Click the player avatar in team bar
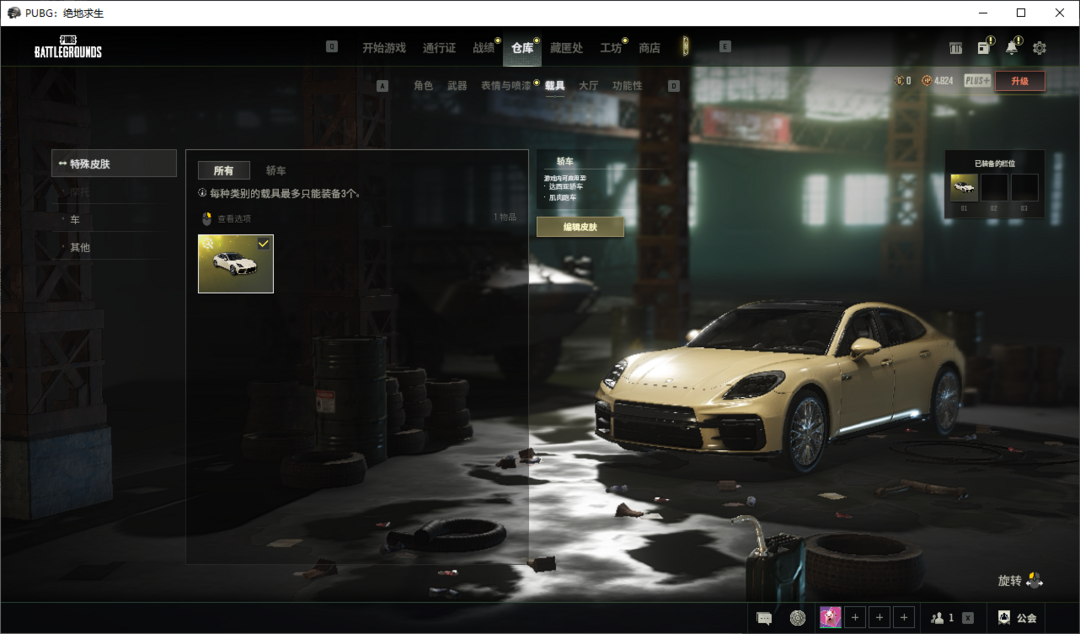The height and width of the screenshot is (634, 1080). (x=830, y=618)
